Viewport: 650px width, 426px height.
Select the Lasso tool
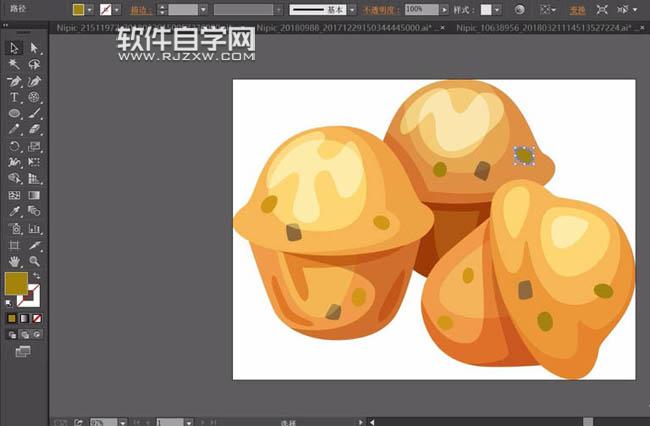34,64
